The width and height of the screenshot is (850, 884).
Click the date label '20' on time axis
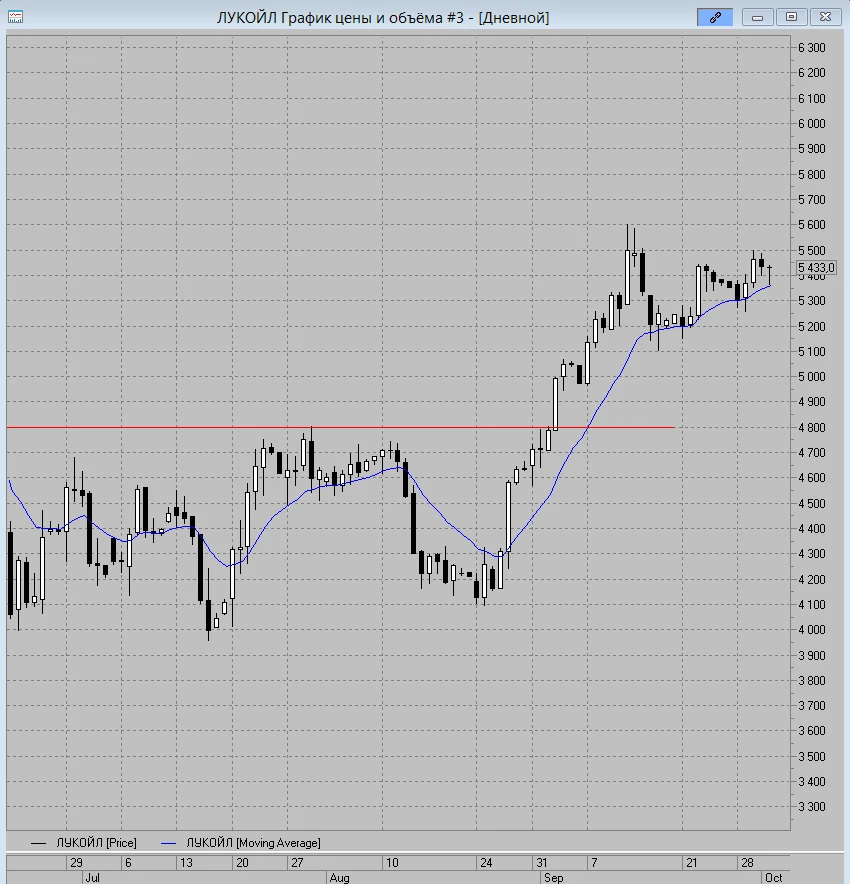tap(242, 863)
